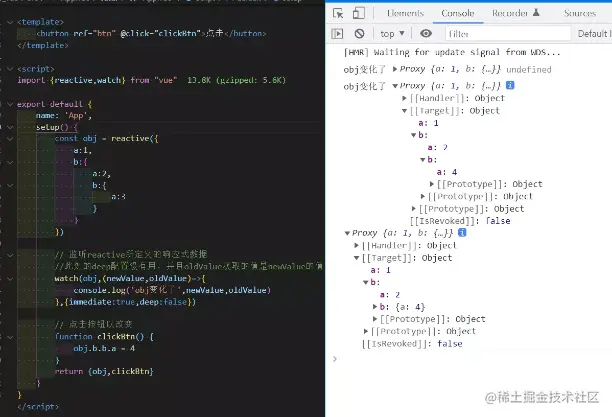Click the {immediate:true,deep:false} options line
The image size is (612, 417).
tap(125, 302)
